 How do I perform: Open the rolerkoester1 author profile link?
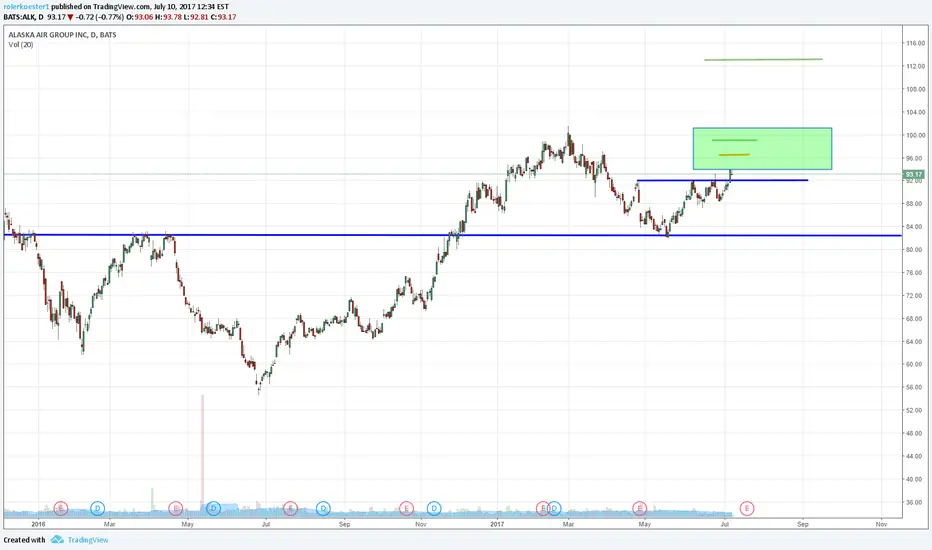coord(26,7)
